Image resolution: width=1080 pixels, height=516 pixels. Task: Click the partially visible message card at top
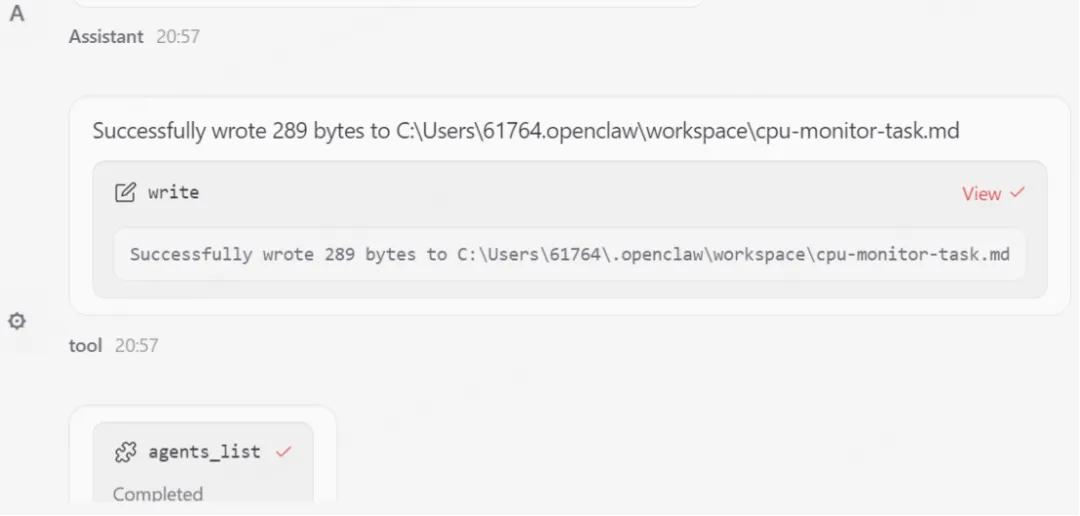pyautogui.click(x=388, y=3)
